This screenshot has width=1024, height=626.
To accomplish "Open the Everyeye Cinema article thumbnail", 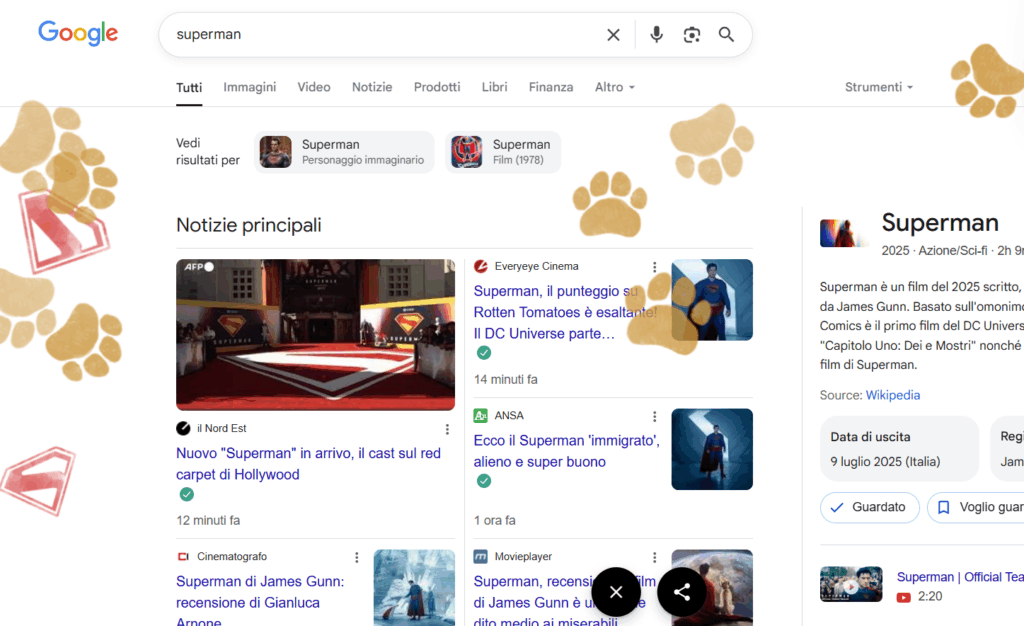I will tap(712, 300).
